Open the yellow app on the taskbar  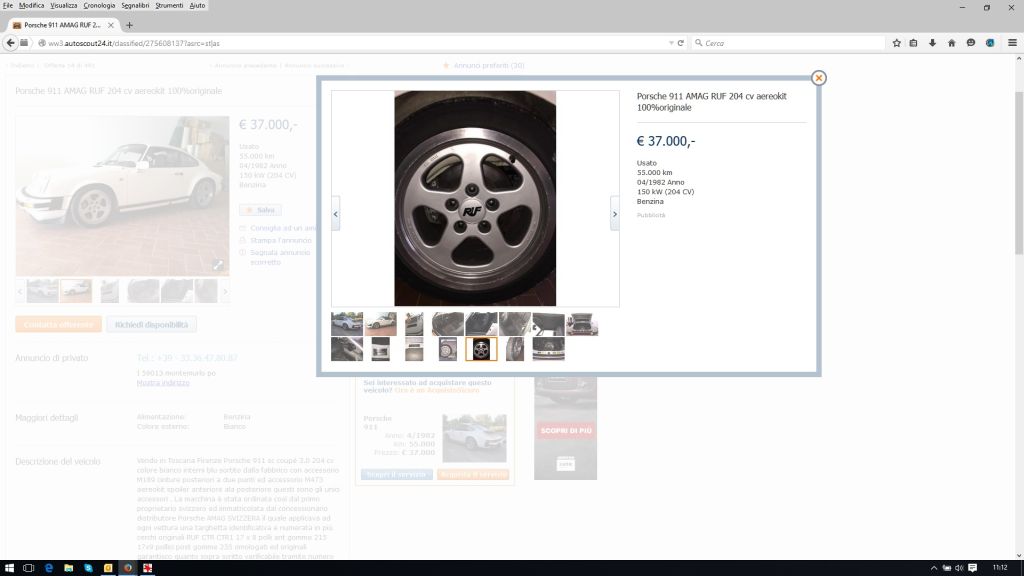click(x=108, y=568)
